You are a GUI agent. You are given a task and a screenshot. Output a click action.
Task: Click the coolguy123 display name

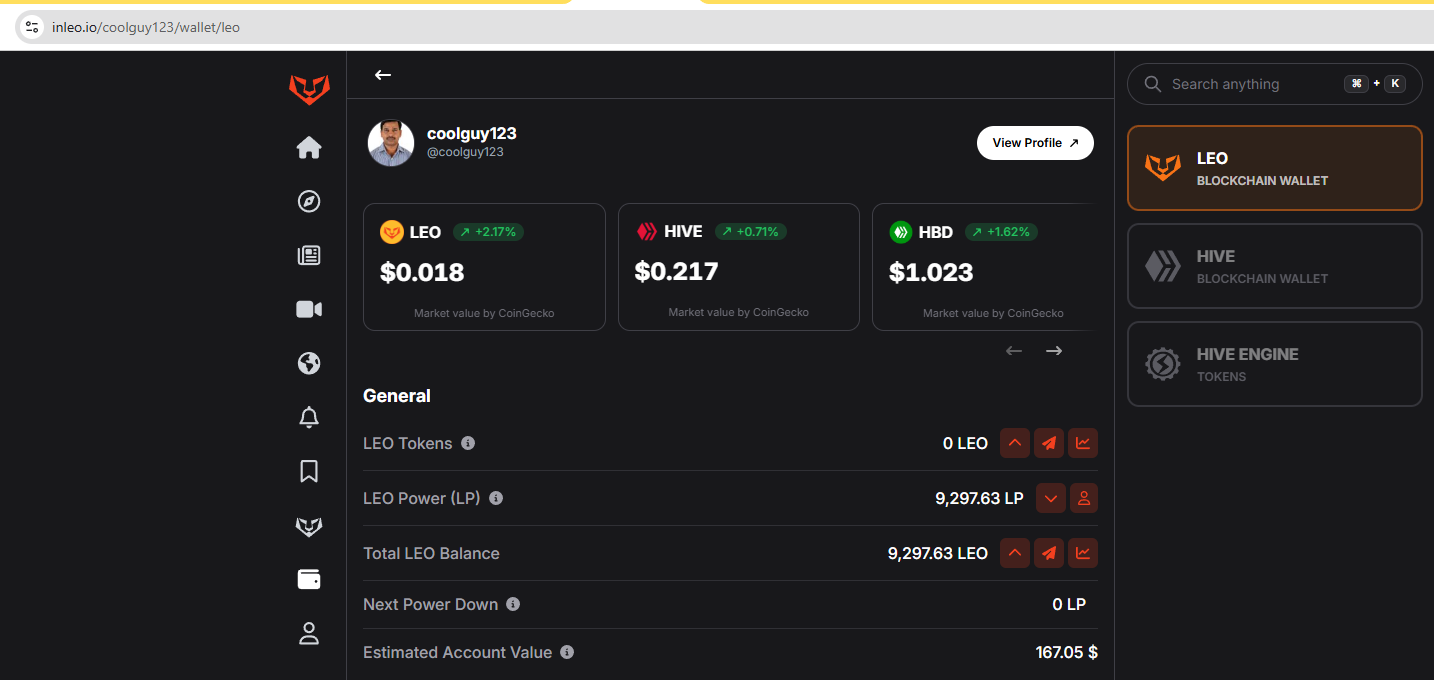[x=472, y=133]
